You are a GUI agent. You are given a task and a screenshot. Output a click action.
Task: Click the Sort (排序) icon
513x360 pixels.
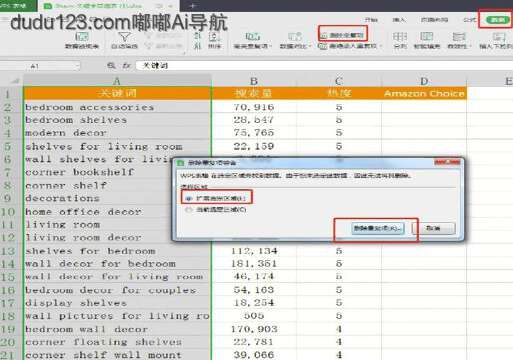tap(214, 40)
